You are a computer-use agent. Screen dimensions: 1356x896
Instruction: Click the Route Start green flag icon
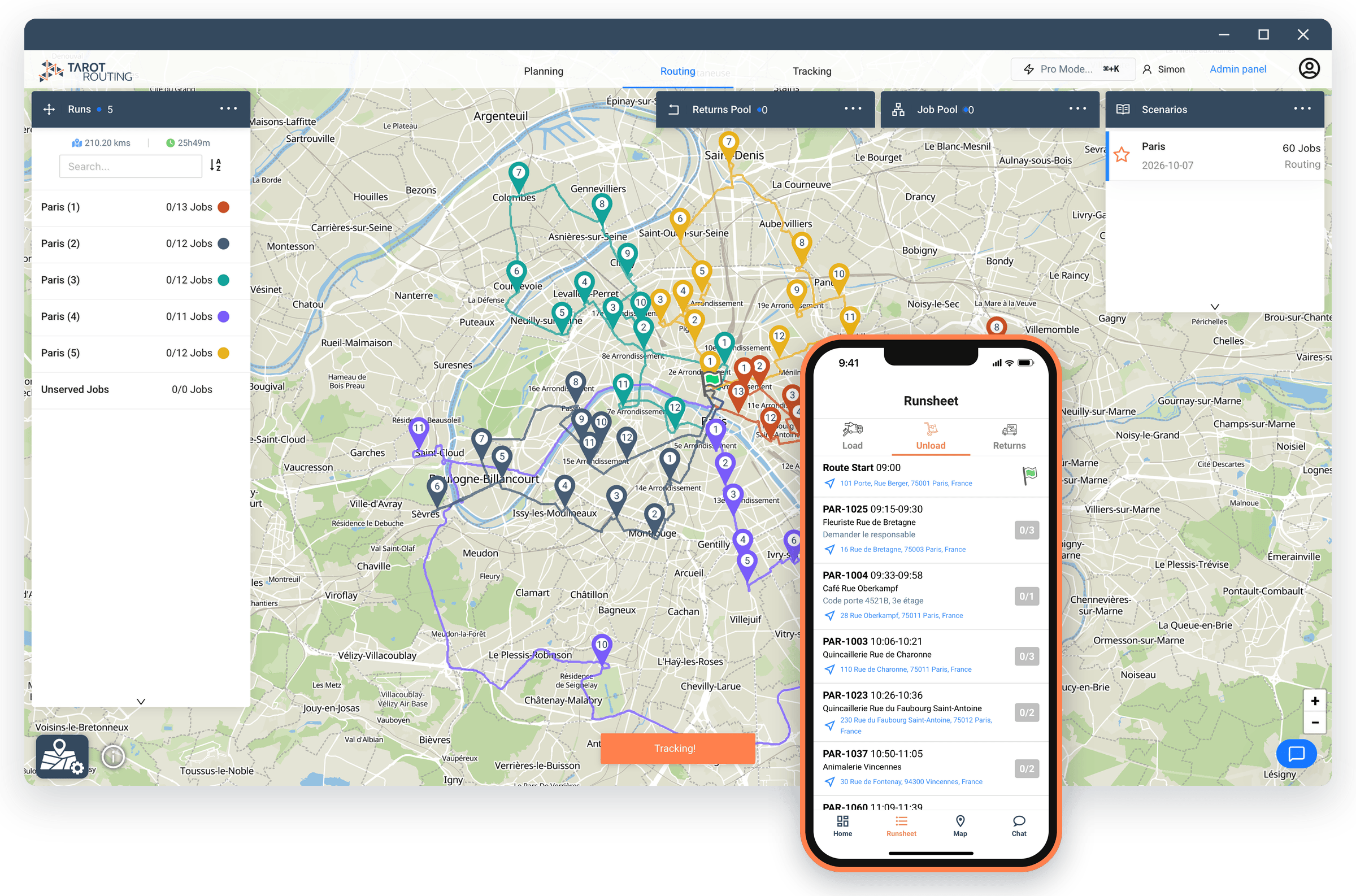[1029, 475]
